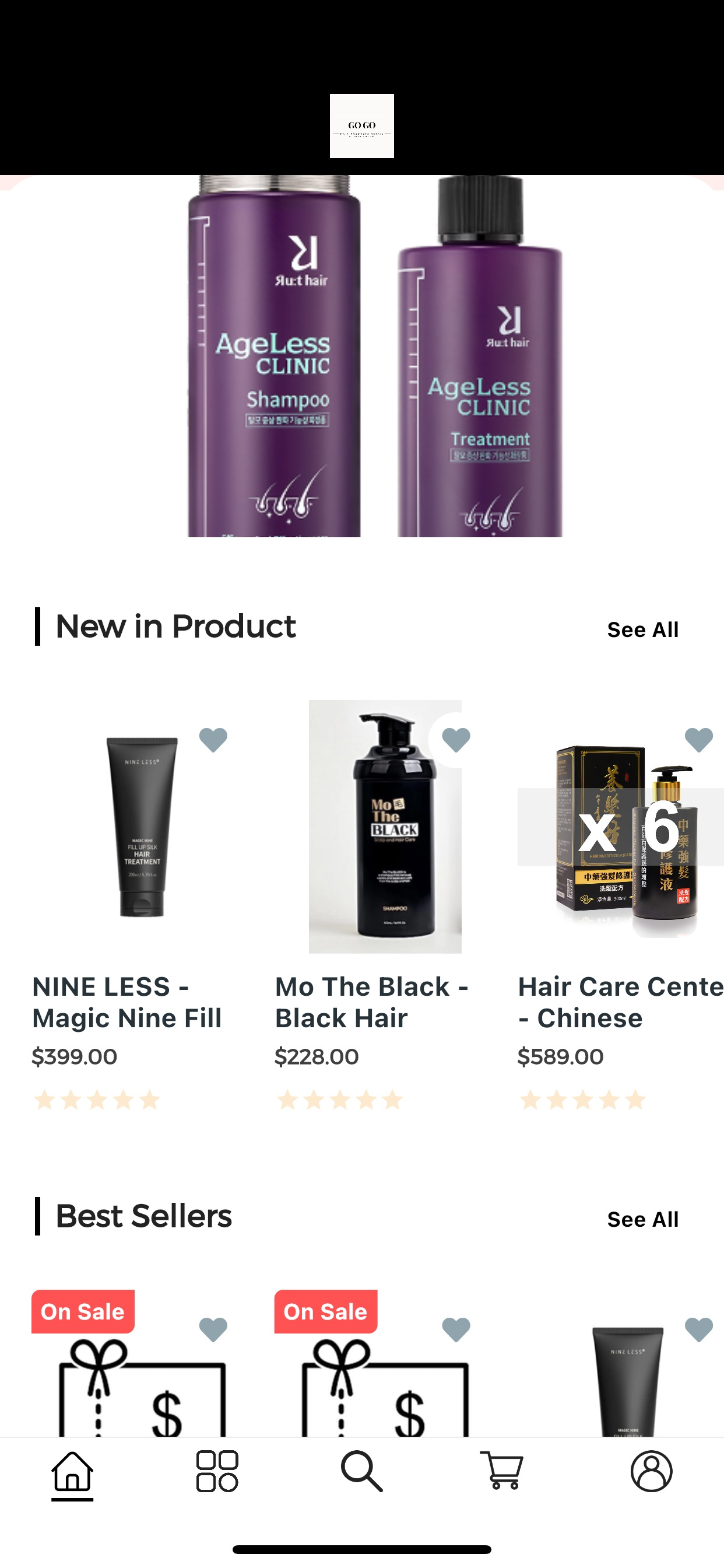The height and width of the screenshot is (1568, 724).
Task: Open the categories grid icon
Action: (x=217, y=1472)
